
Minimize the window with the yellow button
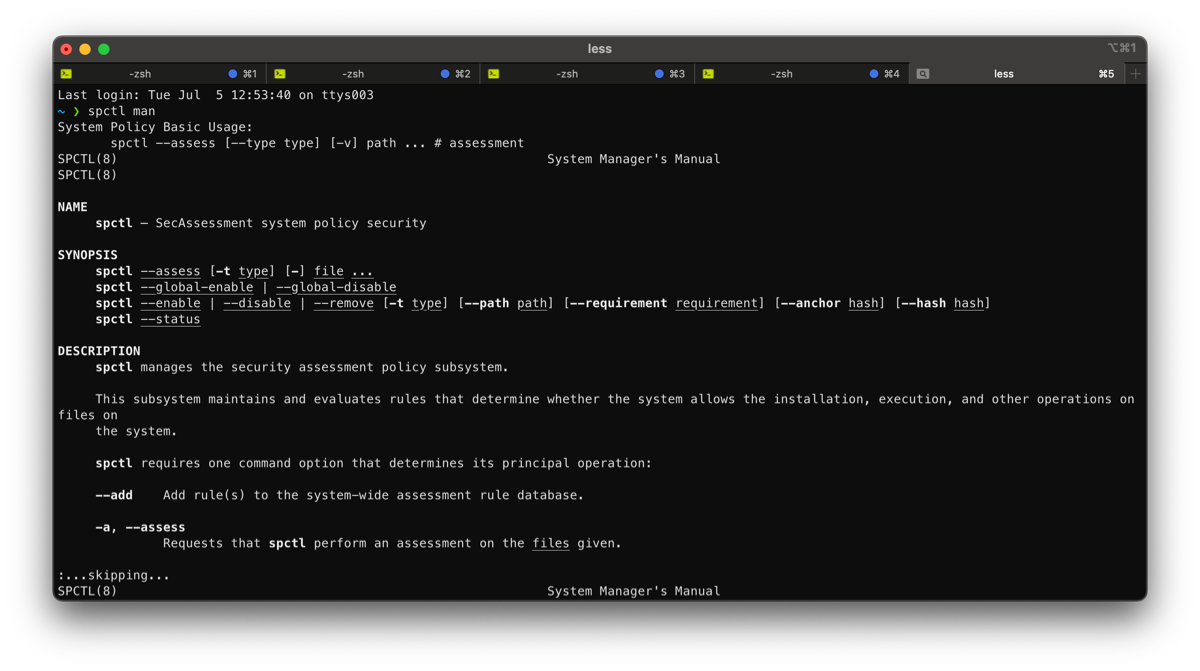pos(85,49)
